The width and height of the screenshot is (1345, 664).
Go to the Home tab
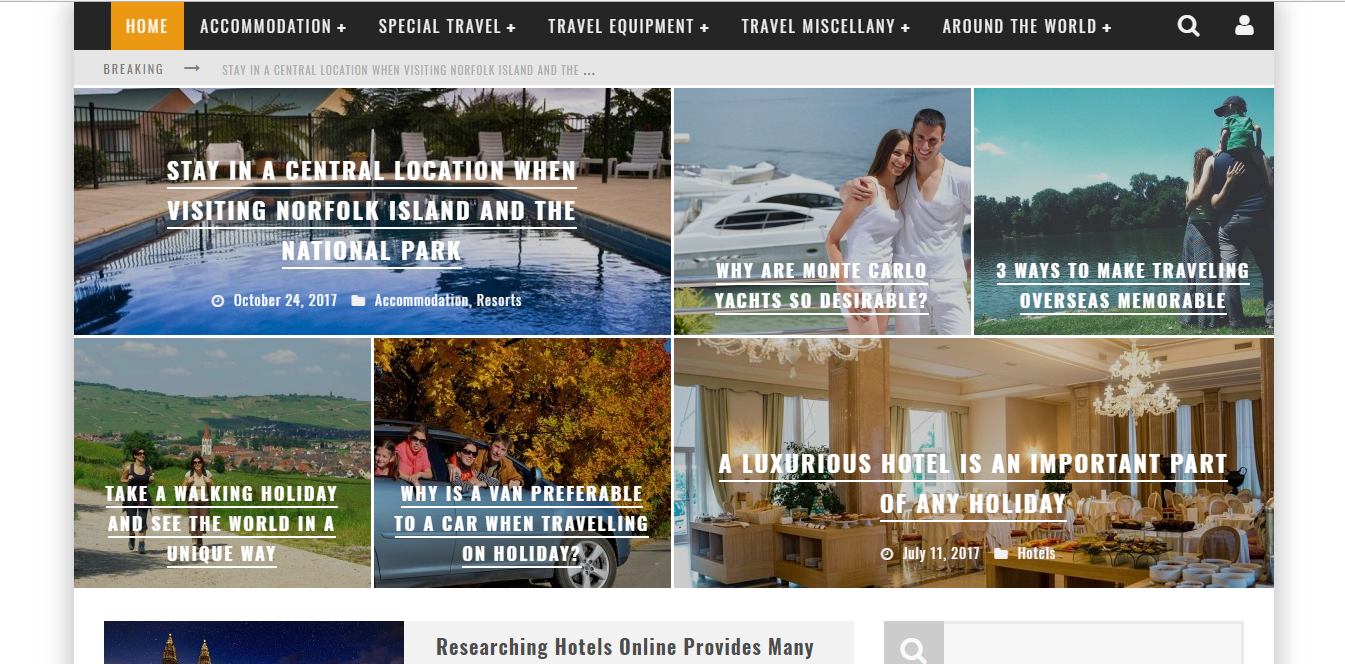(x=147, y=26)
